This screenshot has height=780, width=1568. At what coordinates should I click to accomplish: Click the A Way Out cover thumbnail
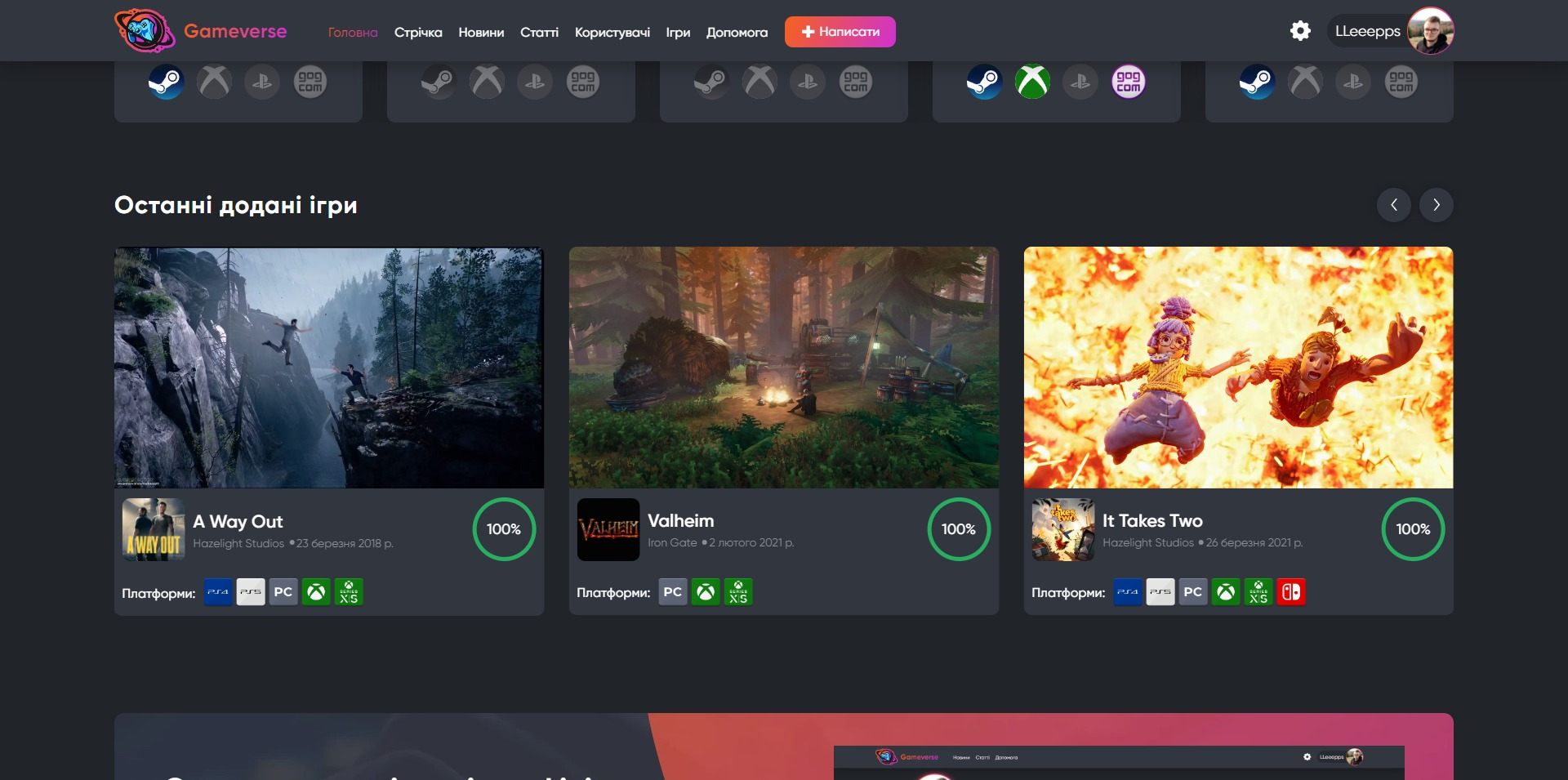click(154, 529)
